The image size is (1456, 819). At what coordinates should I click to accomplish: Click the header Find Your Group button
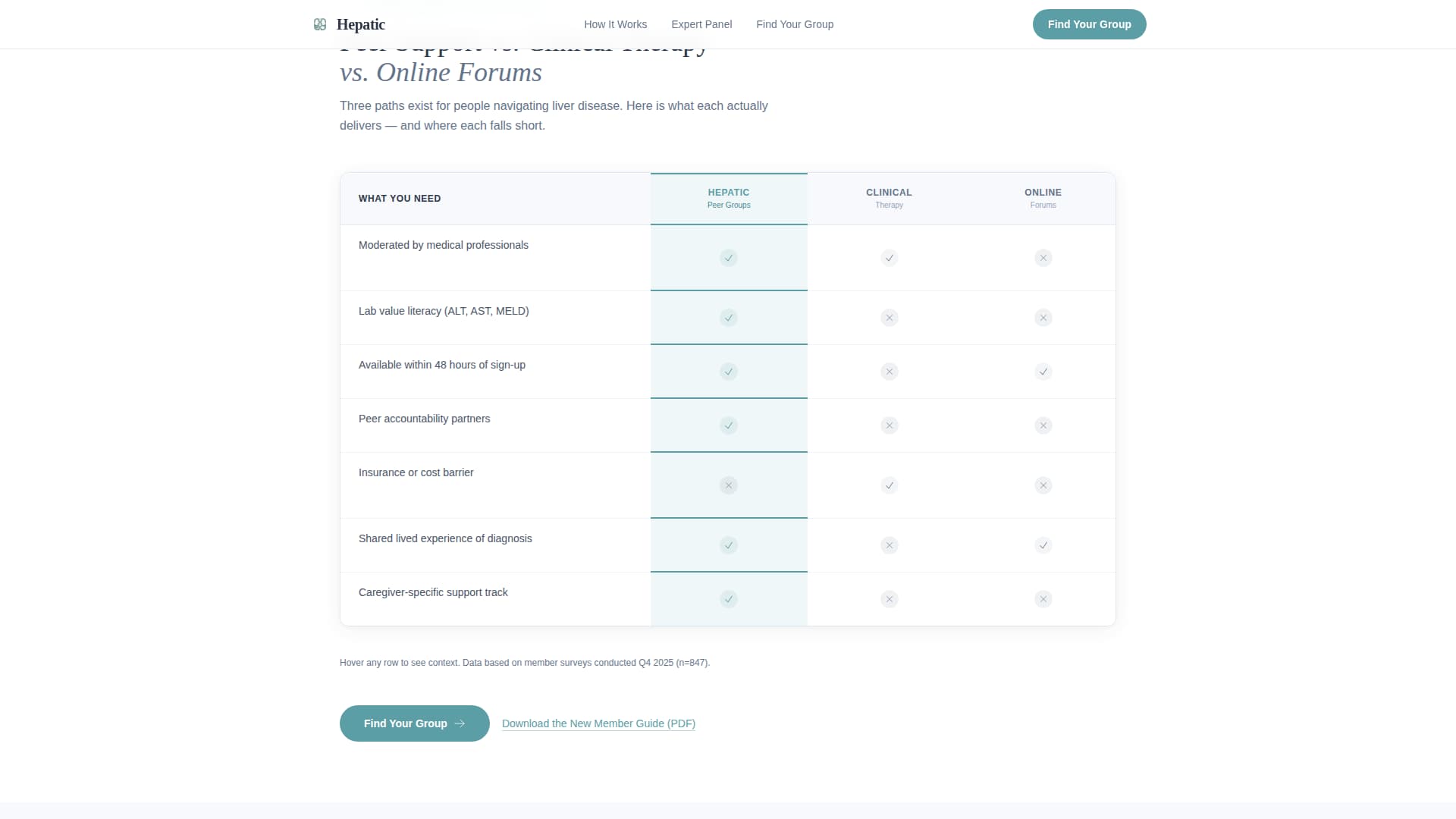[x=1090, y=24]
